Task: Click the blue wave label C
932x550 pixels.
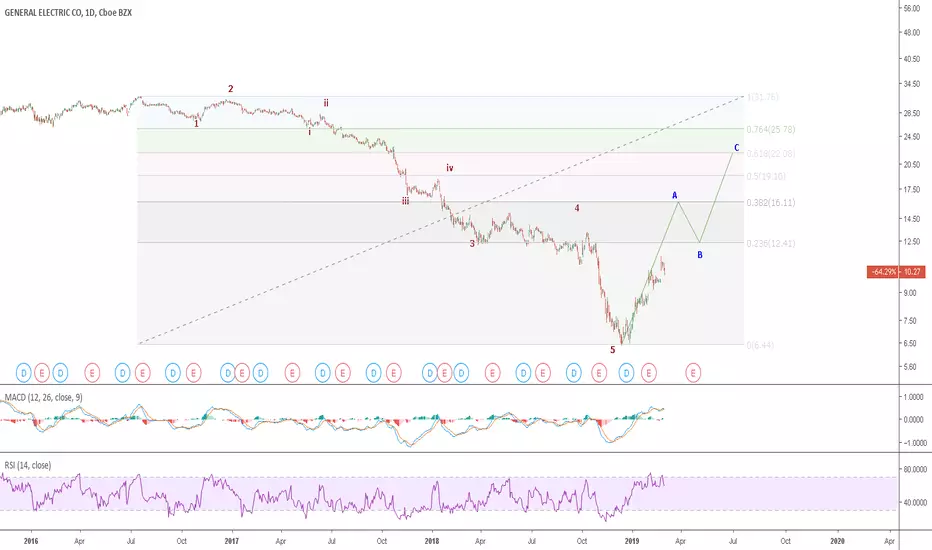Action: point(736,147)
